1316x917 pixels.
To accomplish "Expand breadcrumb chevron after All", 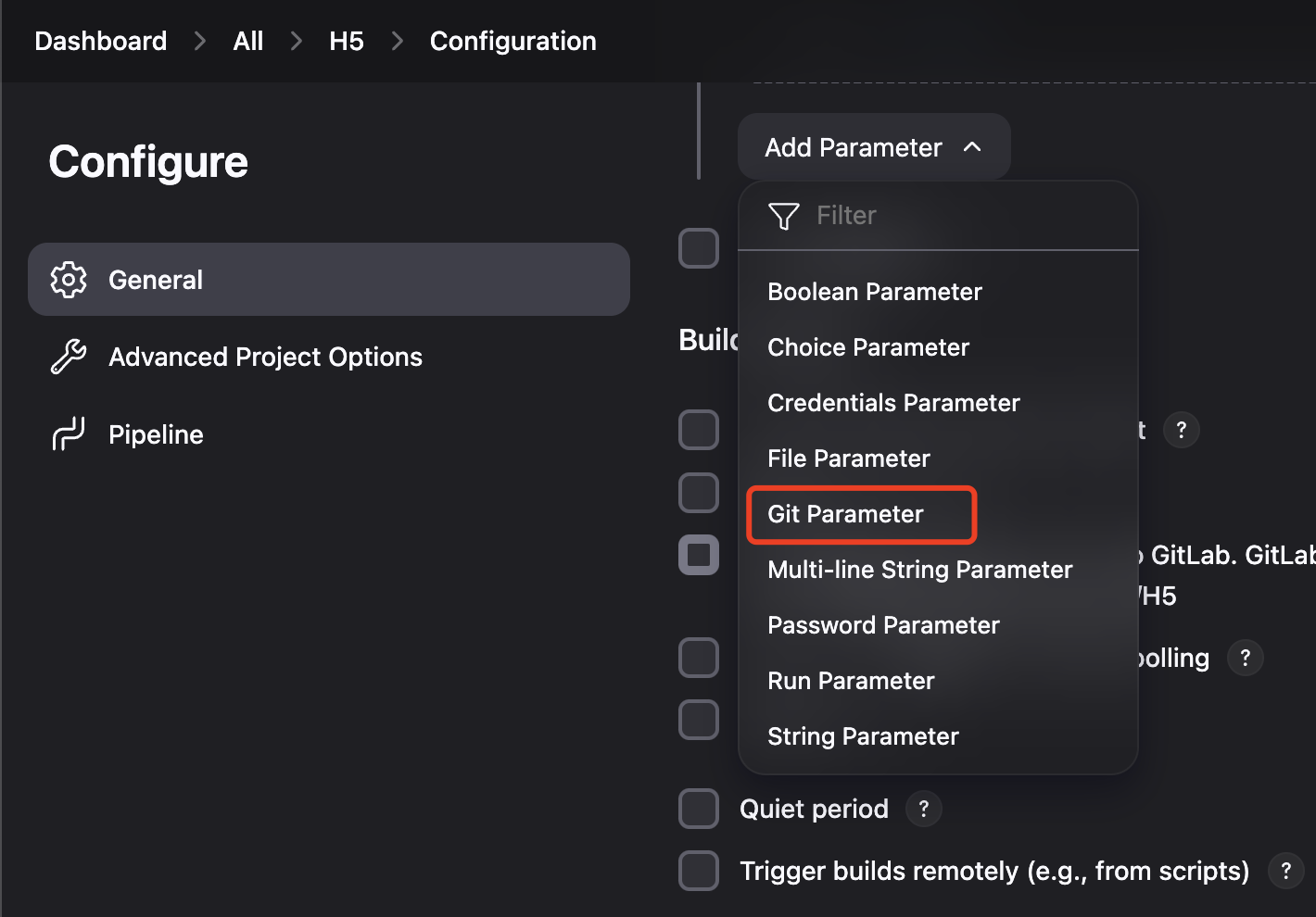I will pos(297,41).
